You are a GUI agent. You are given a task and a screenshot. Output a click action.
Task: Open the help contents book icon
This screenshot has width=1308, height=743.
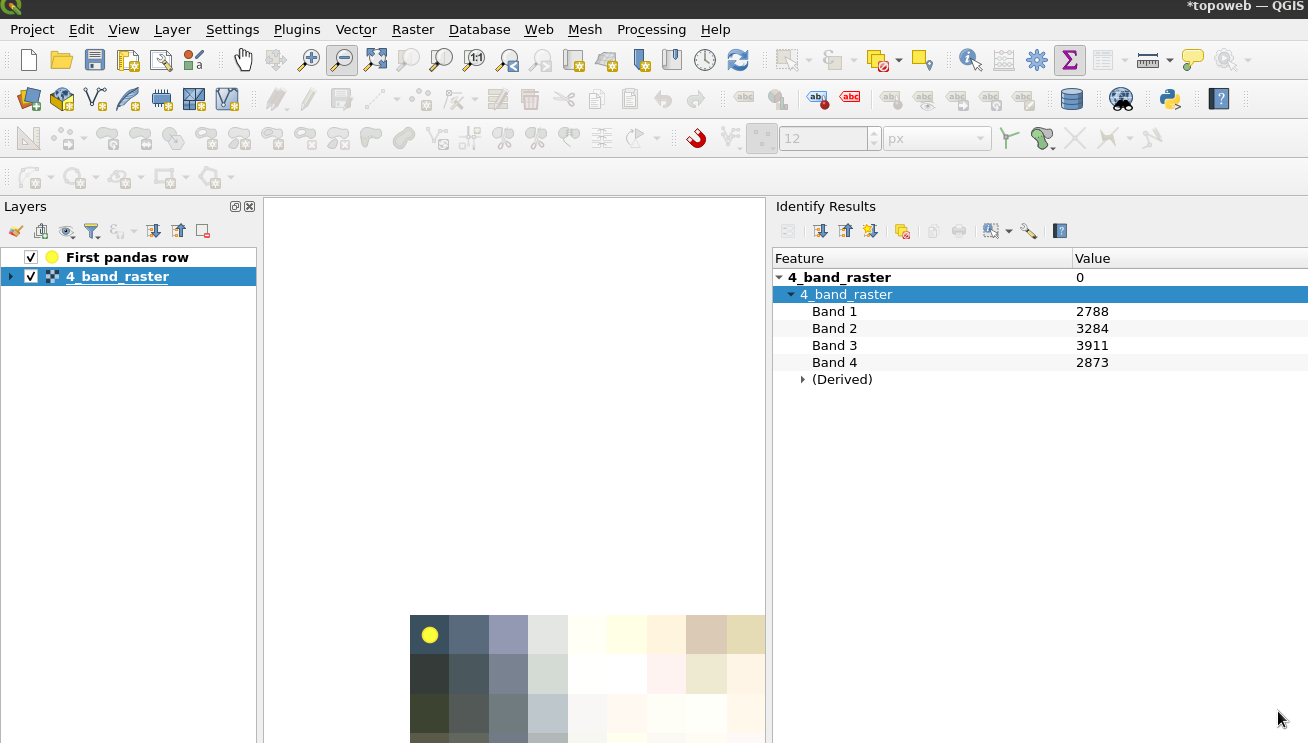coord(1219,99)
